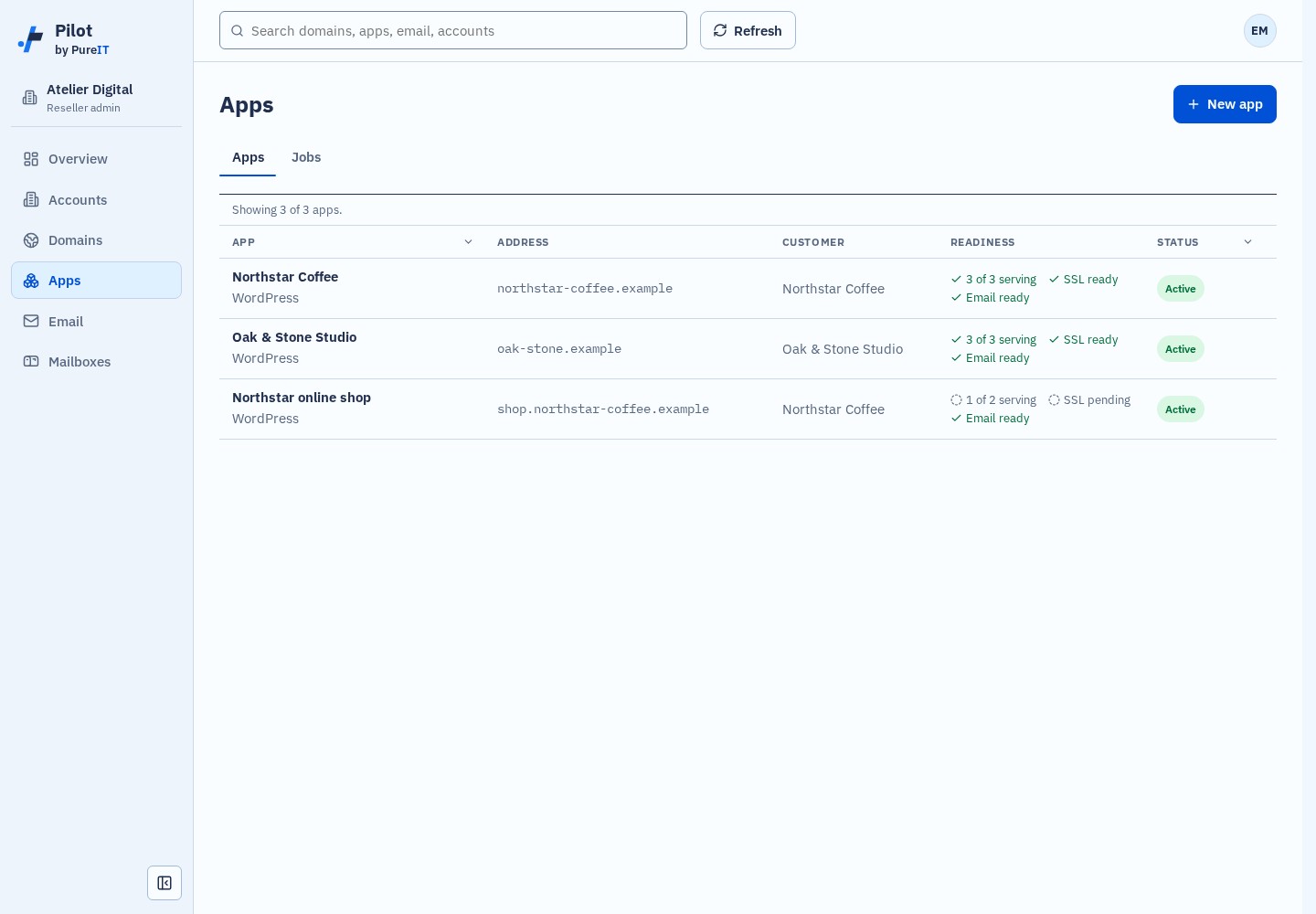This screenshot has height=914, width=1316.
Task: Click the Address column header
Action: [x=523, y=242]
